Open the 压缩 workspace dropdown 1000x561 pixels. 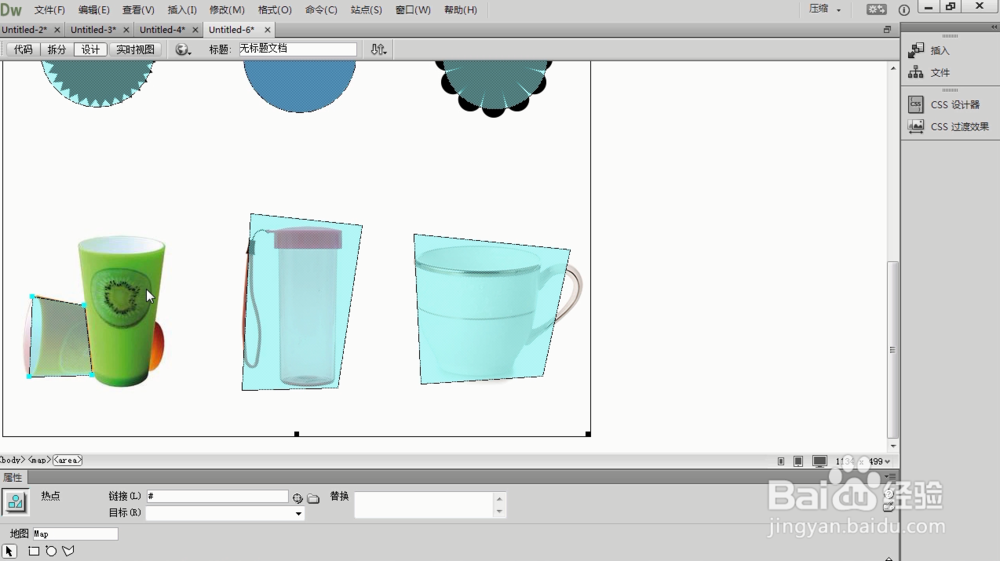pyautogui.click(x=825, y=10)
